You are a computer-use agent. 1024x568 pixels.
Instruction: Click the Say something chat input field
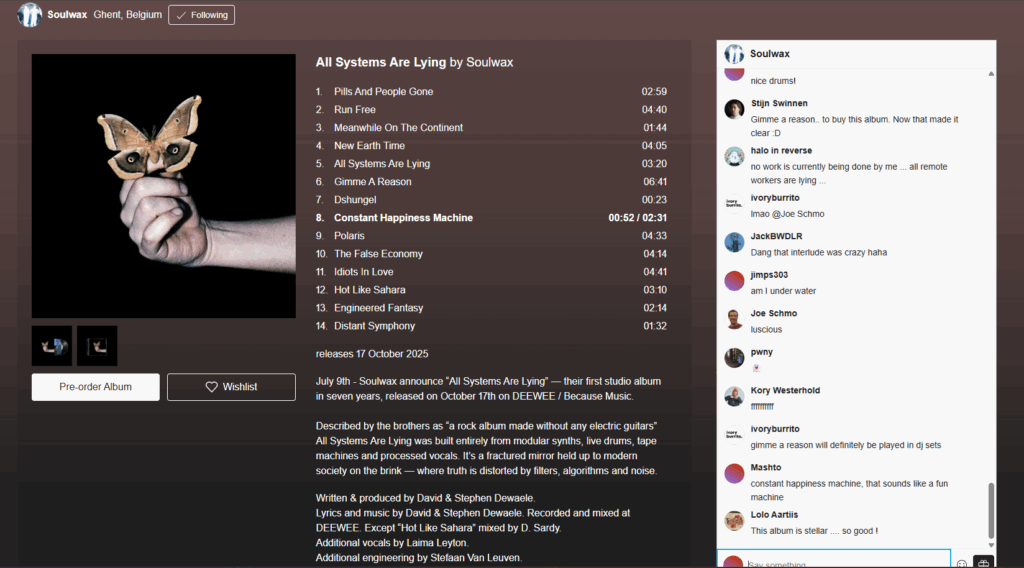(845, 562)
